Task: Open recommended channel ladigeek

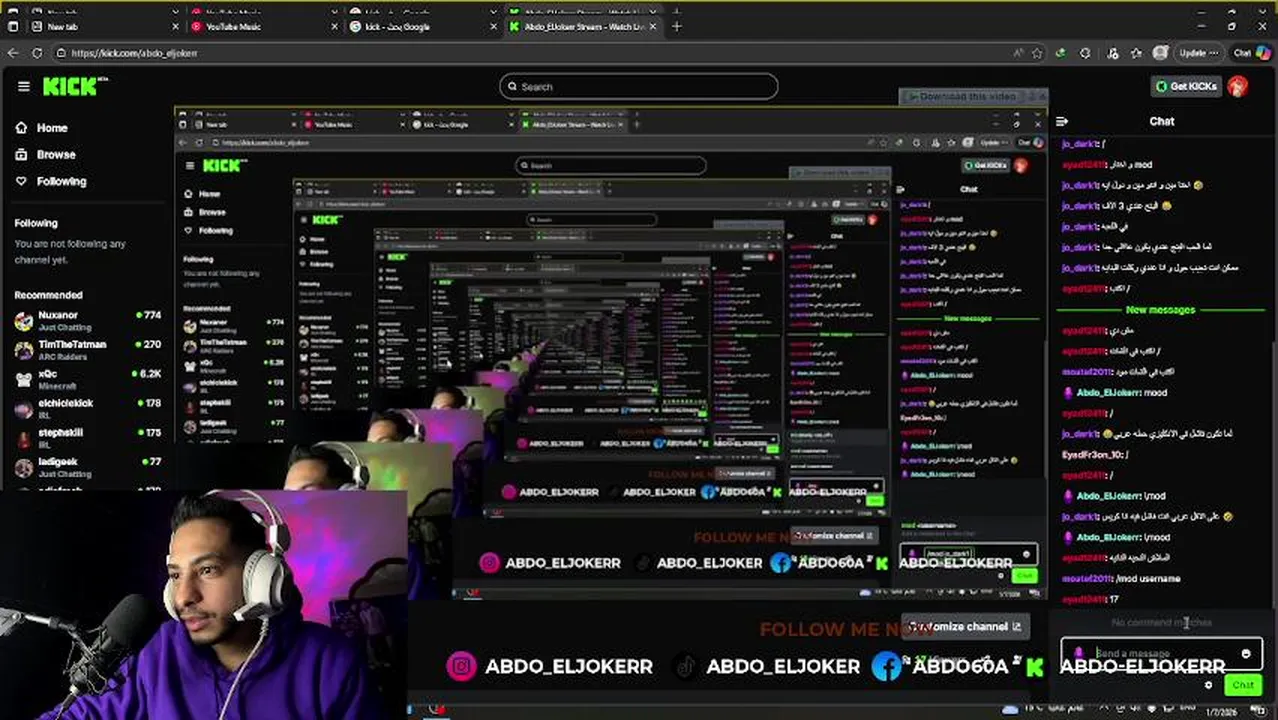Action: click(x=87, y=467)
